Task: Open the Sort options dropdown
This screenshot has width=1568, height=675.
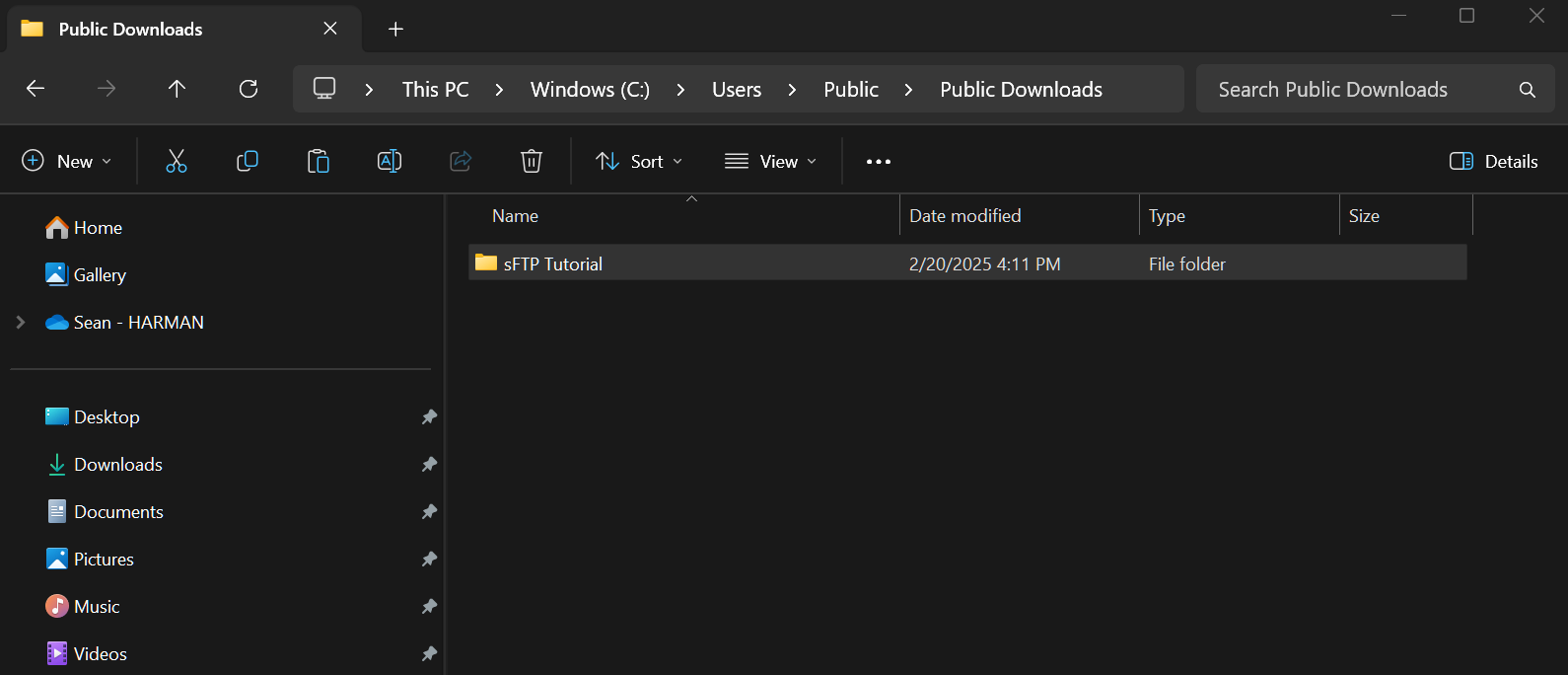Action: (639, 161)
